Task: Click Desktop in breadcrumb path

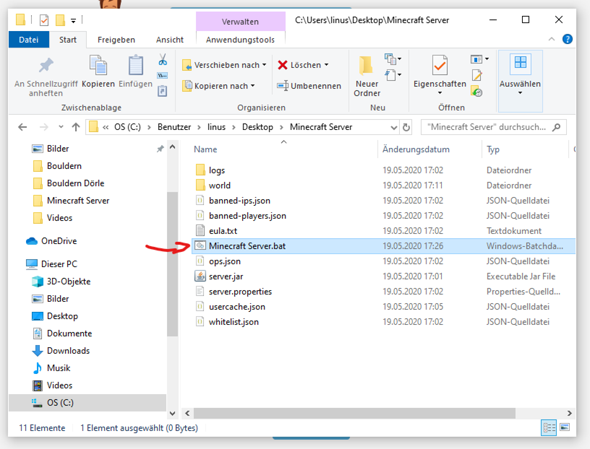Action: click(x=258, y=127)
